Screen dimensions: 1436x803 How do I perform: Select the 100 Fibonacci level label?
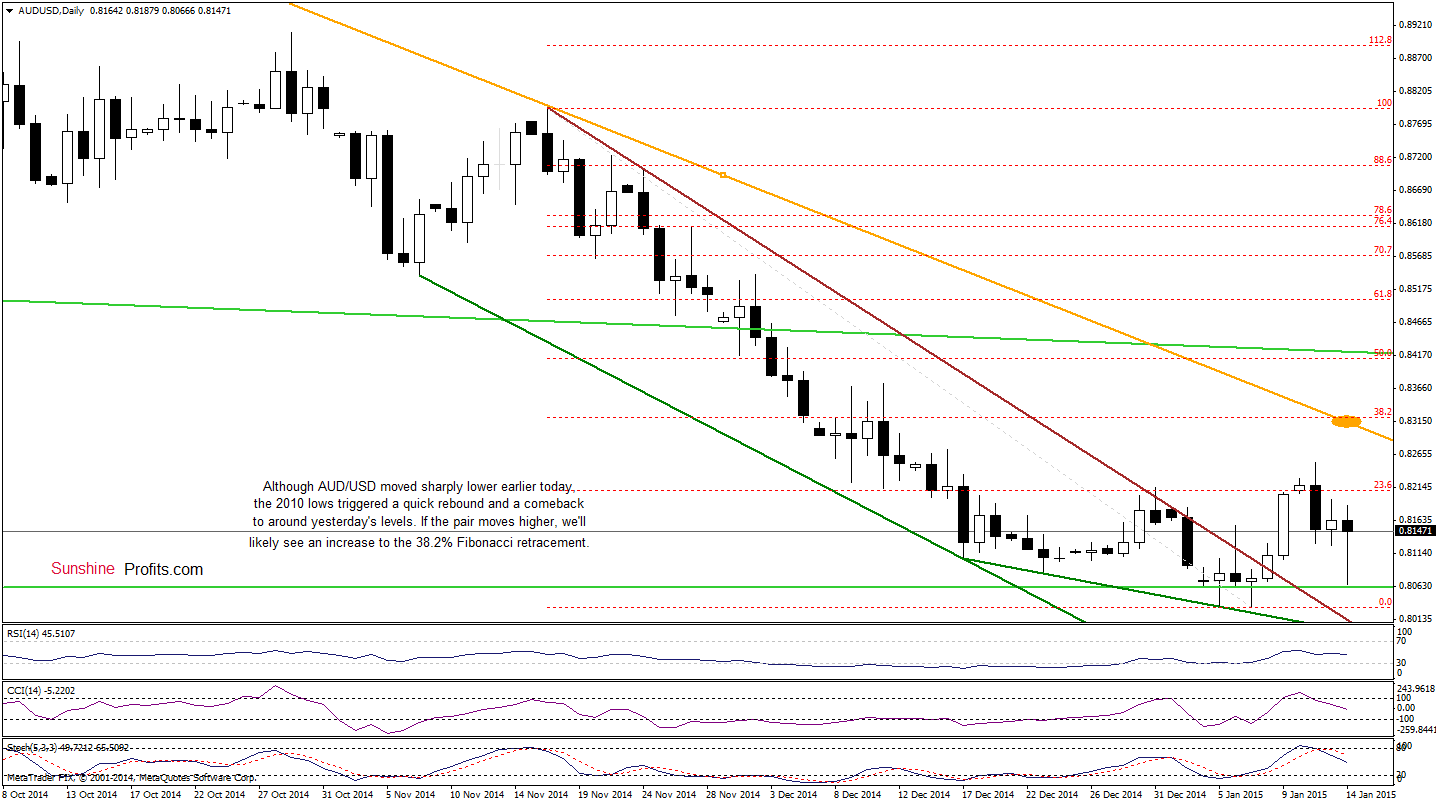[1385, 103]
